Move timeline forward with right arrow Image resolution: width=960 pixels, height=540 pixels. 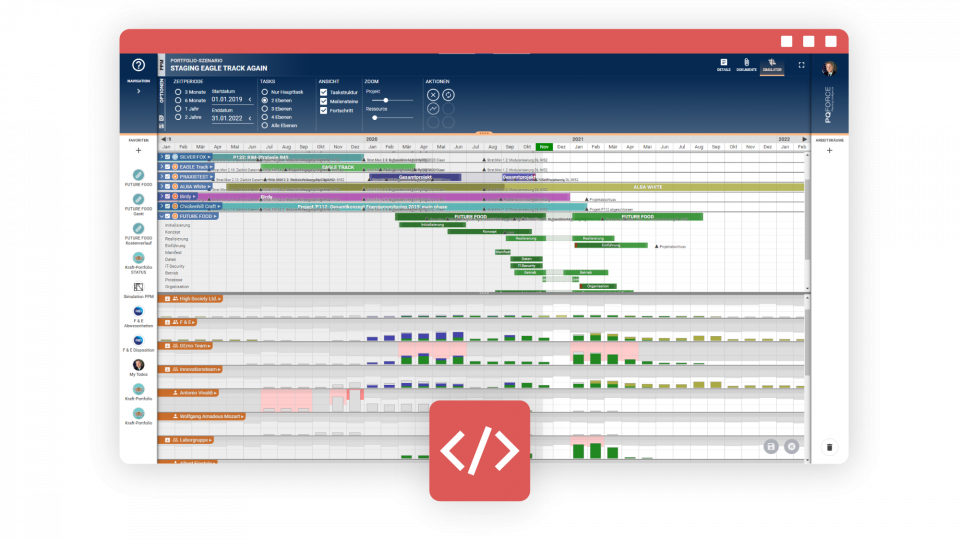(804, 140)
